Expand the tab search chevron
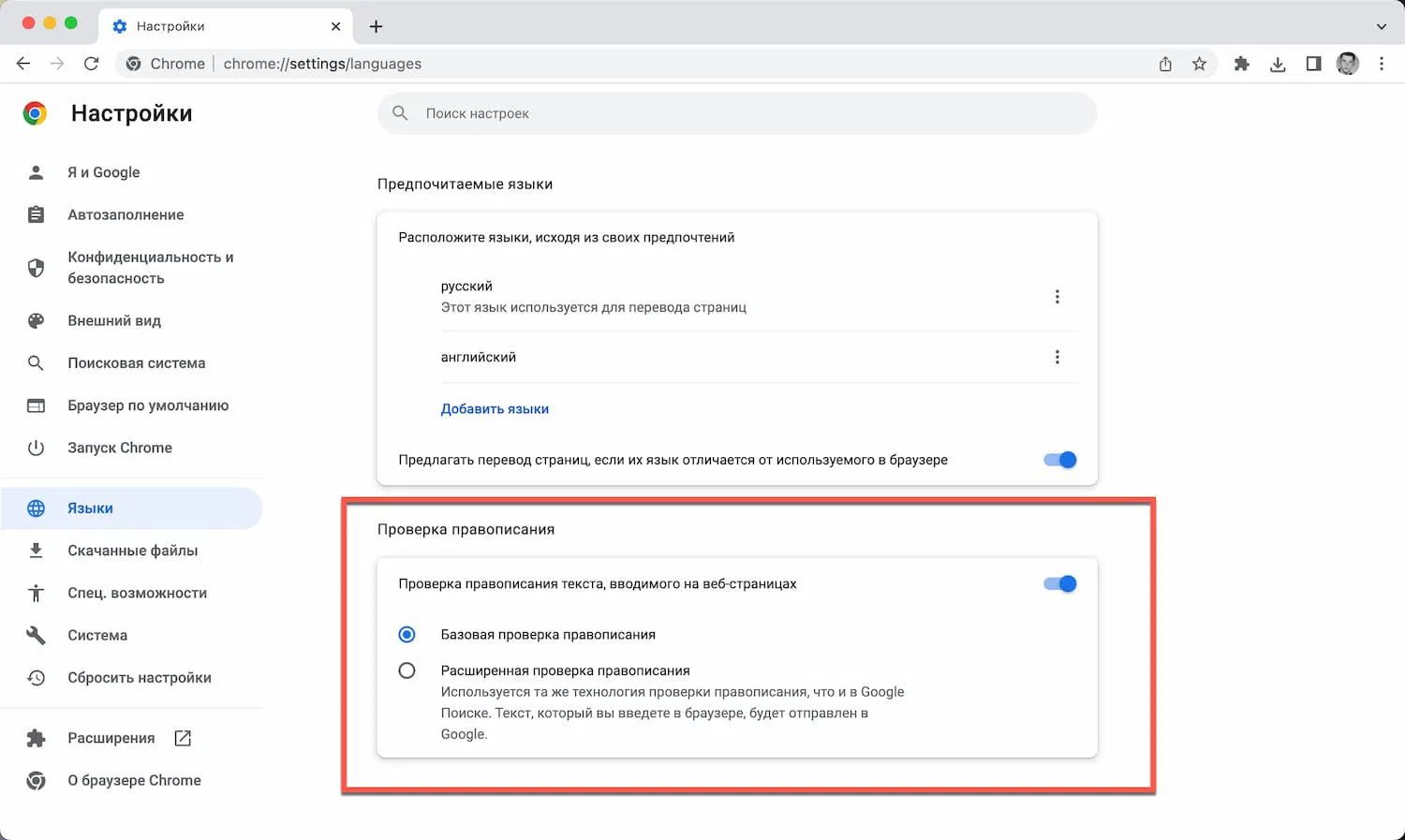 point(1381,26)
